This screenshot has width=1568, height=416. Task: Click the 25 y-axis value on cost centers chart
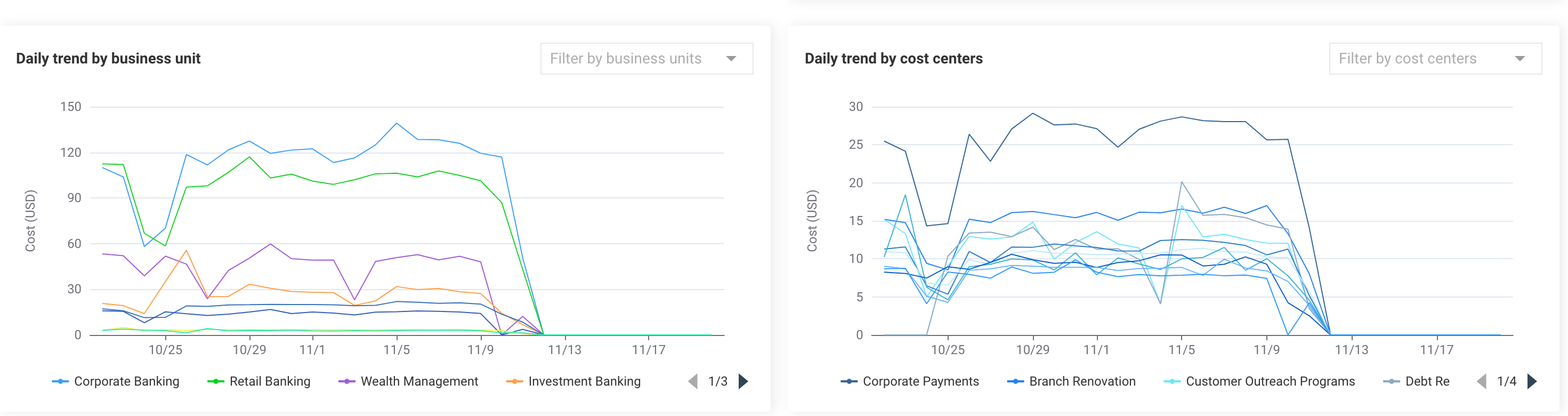pyautogui.click(x=856, y=145)
